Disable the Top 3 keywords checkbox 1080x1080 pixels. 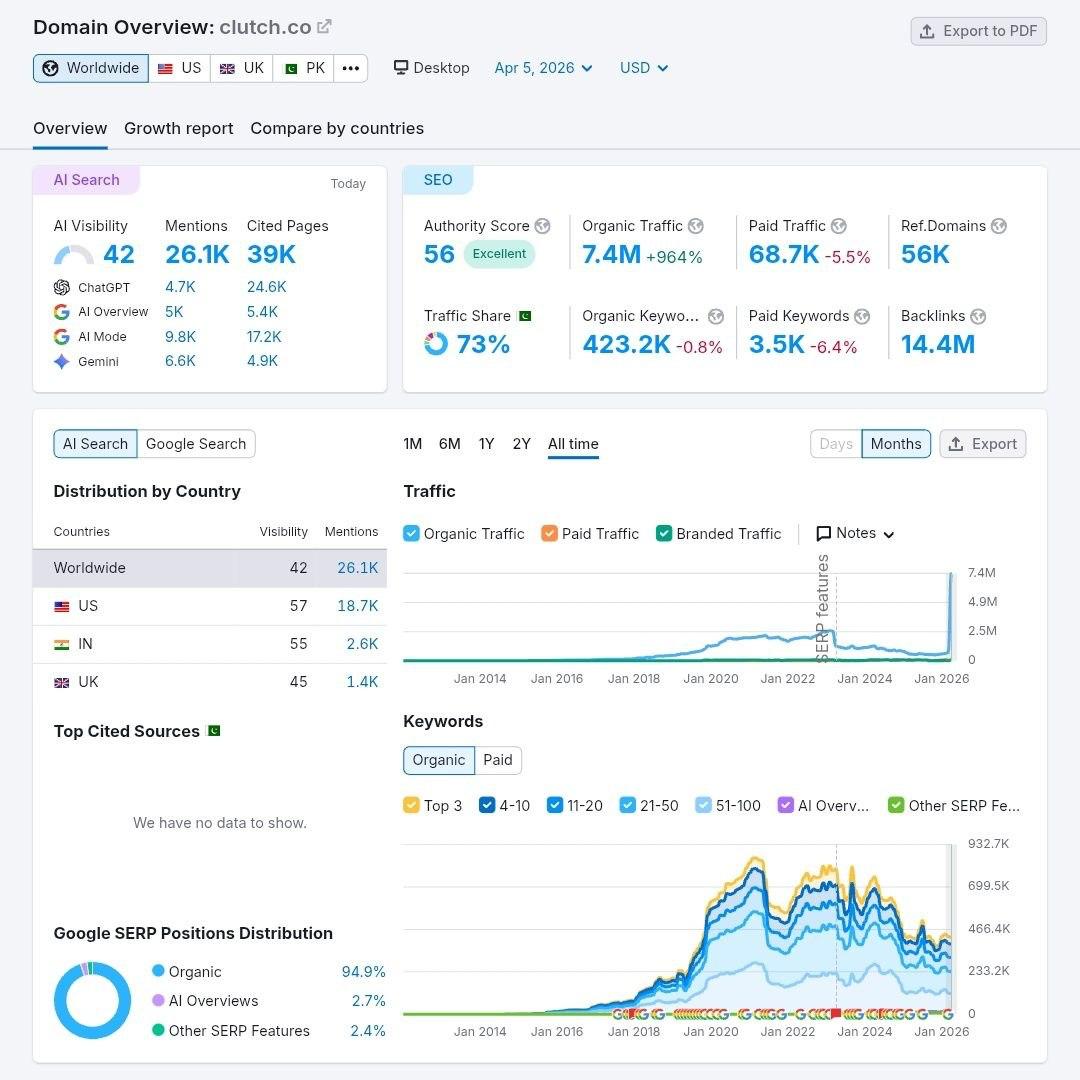click(413, 805)
